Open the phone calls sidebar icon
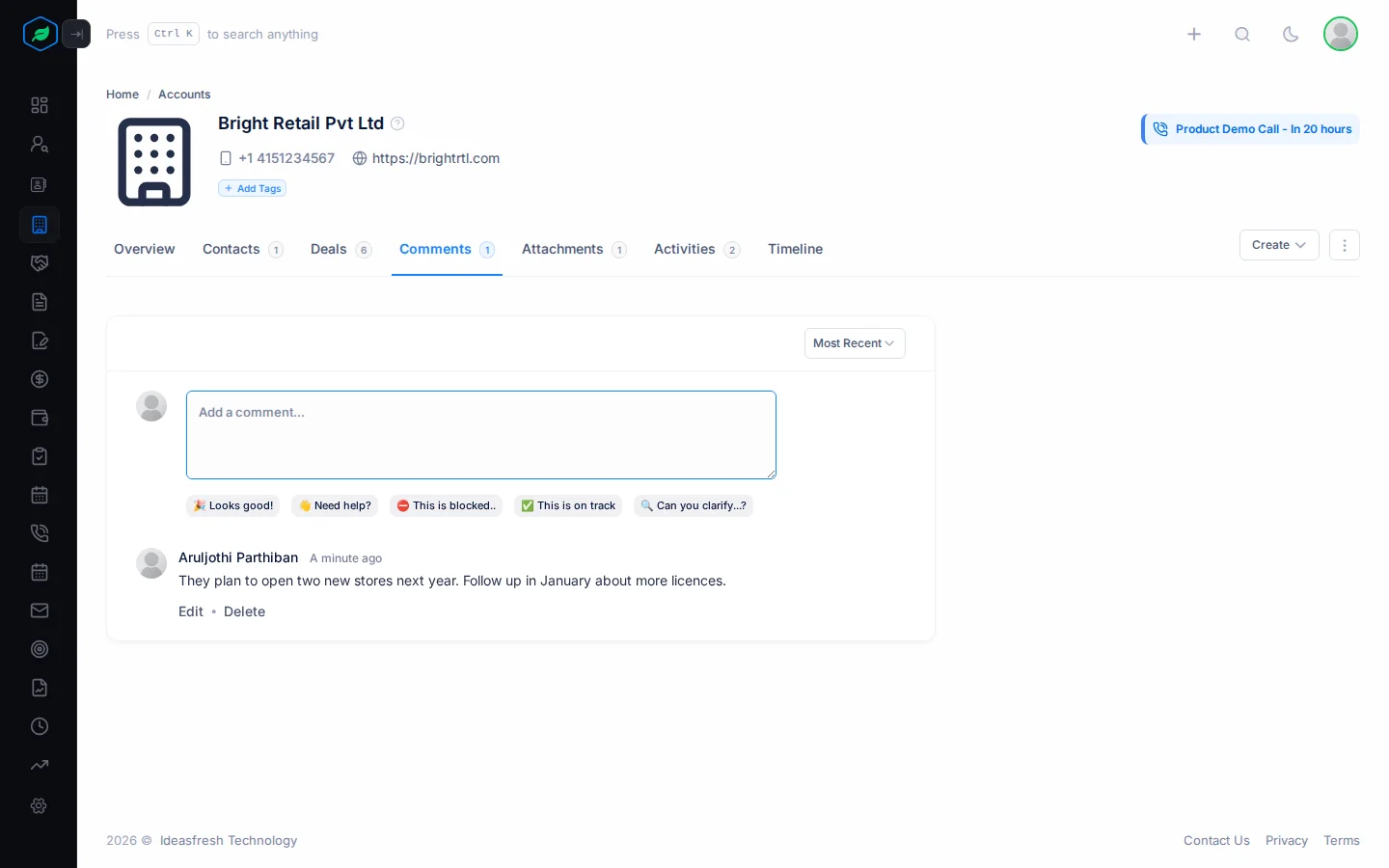 pos(40,533)
